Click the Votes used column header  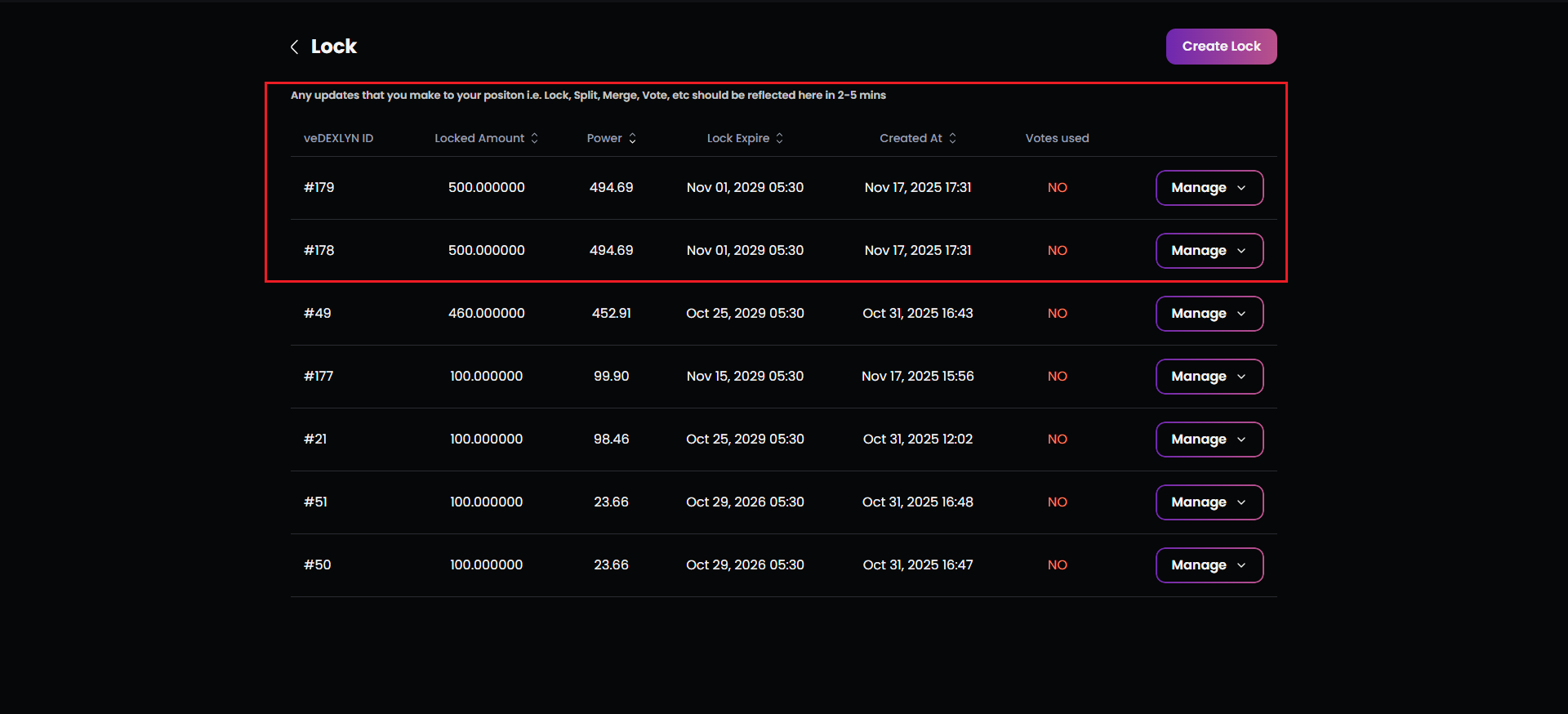pos(1057,138)
